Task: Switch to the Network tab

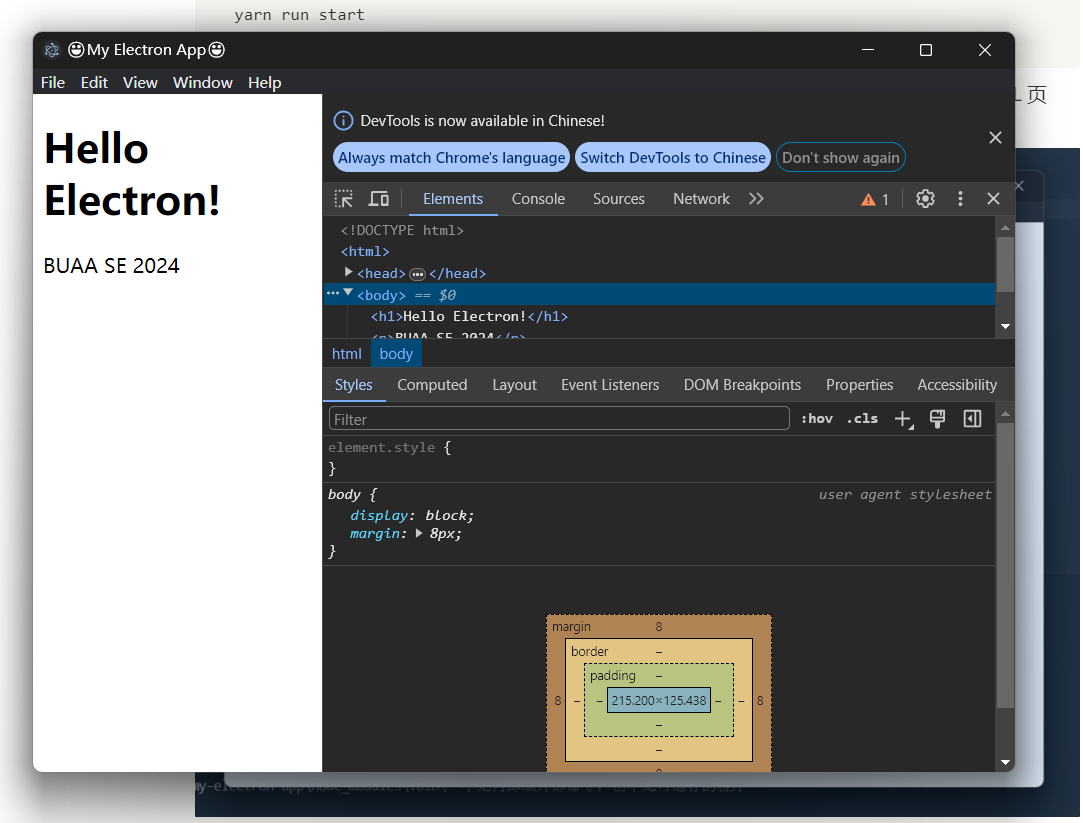Action: coord(701,199)
